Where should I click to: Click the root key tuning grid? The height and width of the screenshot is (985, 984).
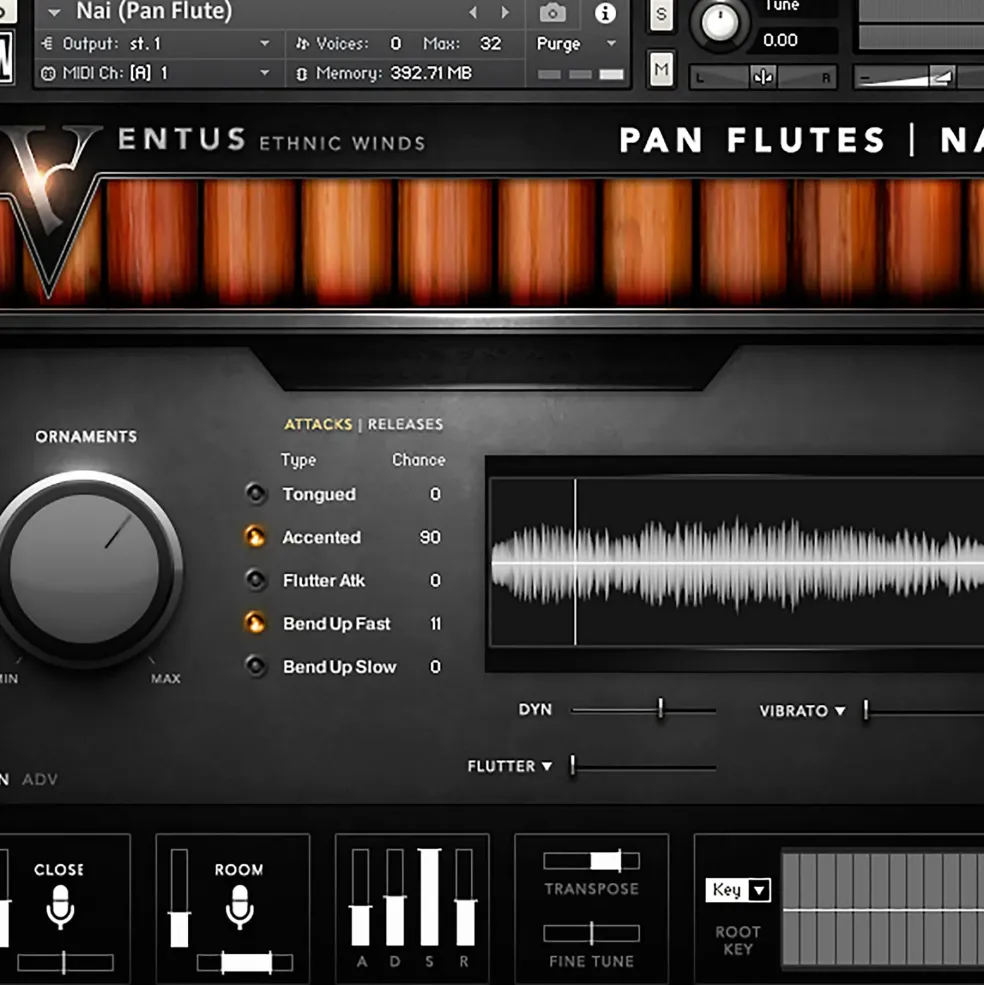882,910
